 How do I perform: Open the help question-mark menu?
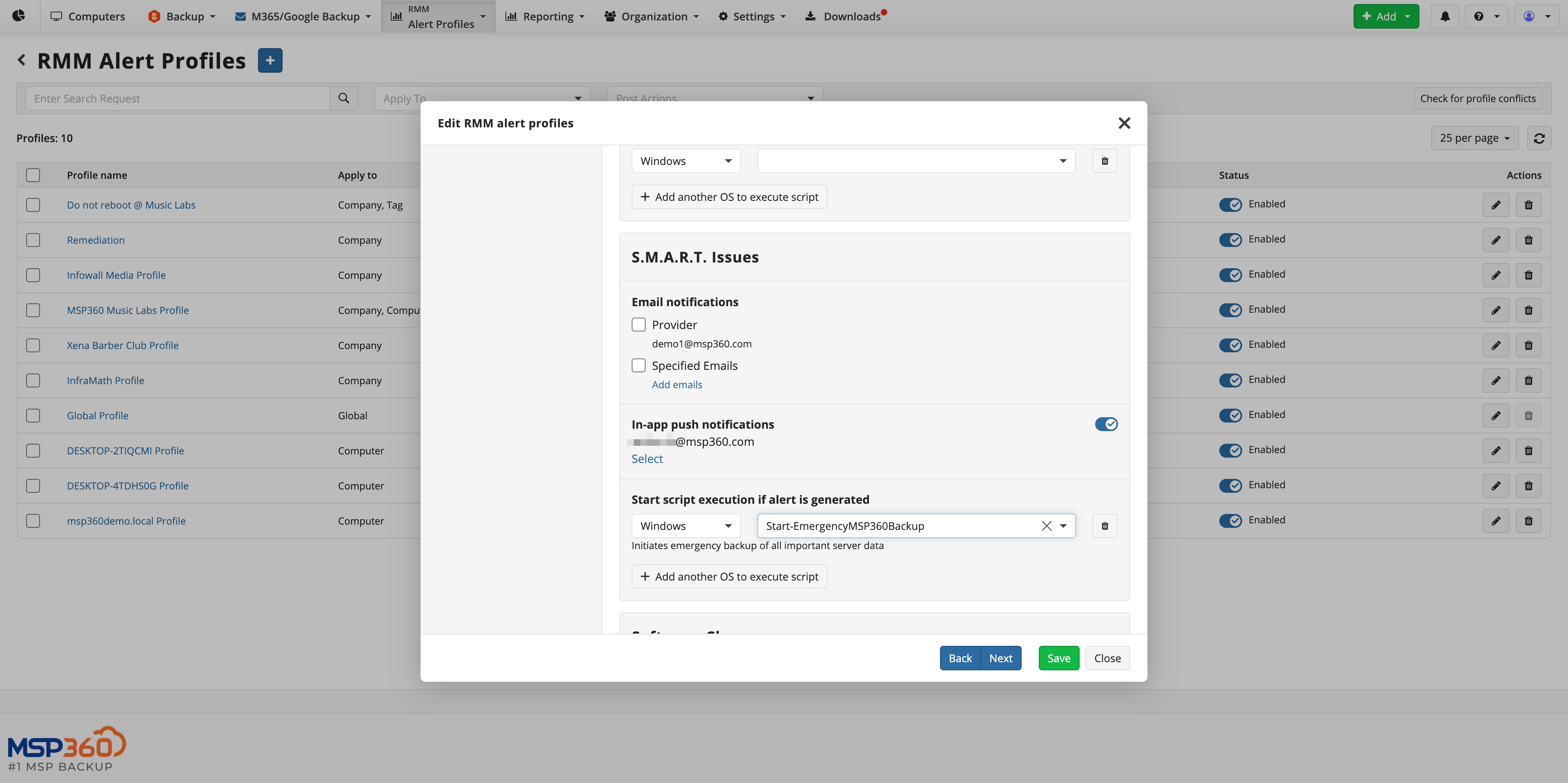tap(1486, 16)
